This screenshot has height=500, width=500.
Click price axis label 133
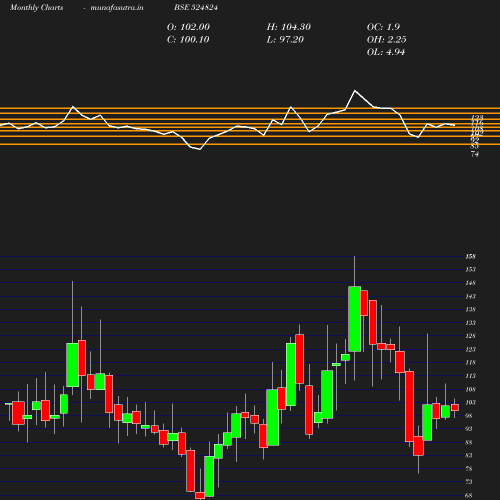tap(471, 323)
